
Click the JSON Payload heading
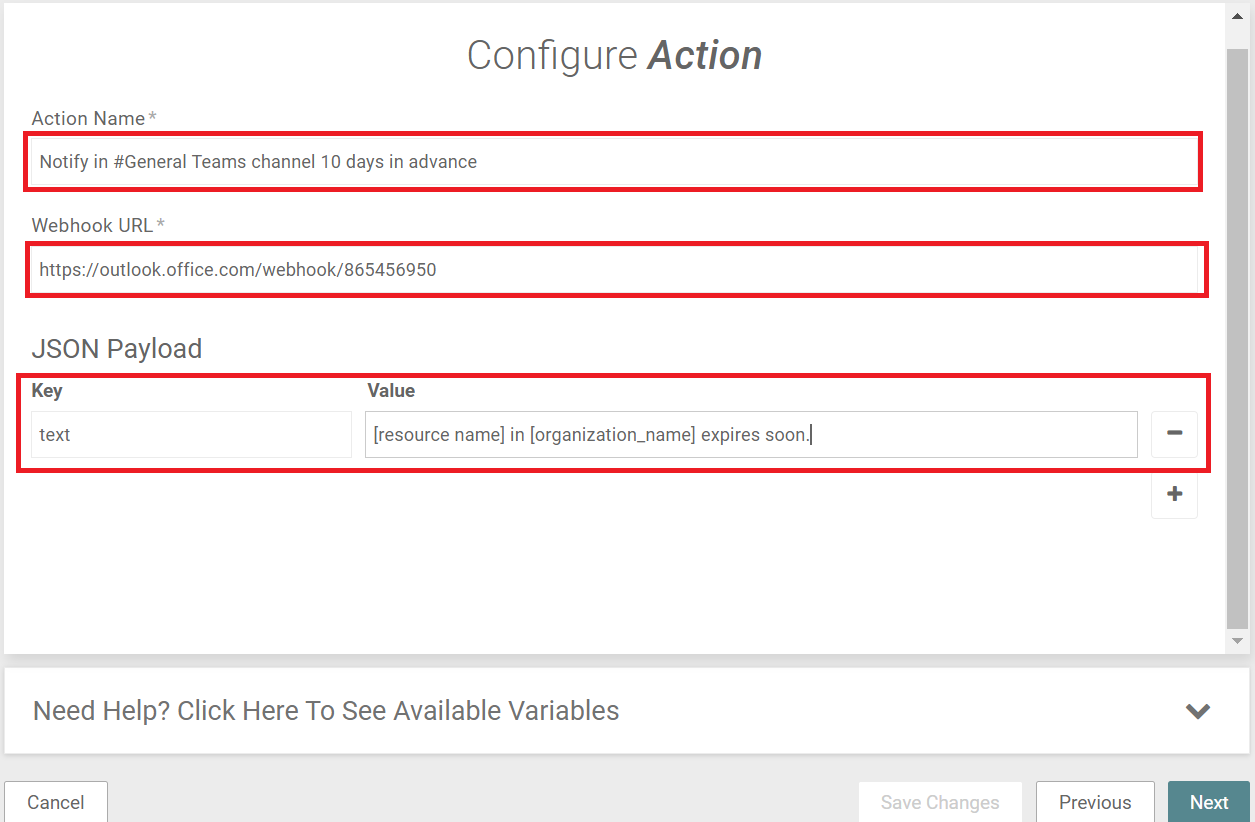tap(117, 349)
